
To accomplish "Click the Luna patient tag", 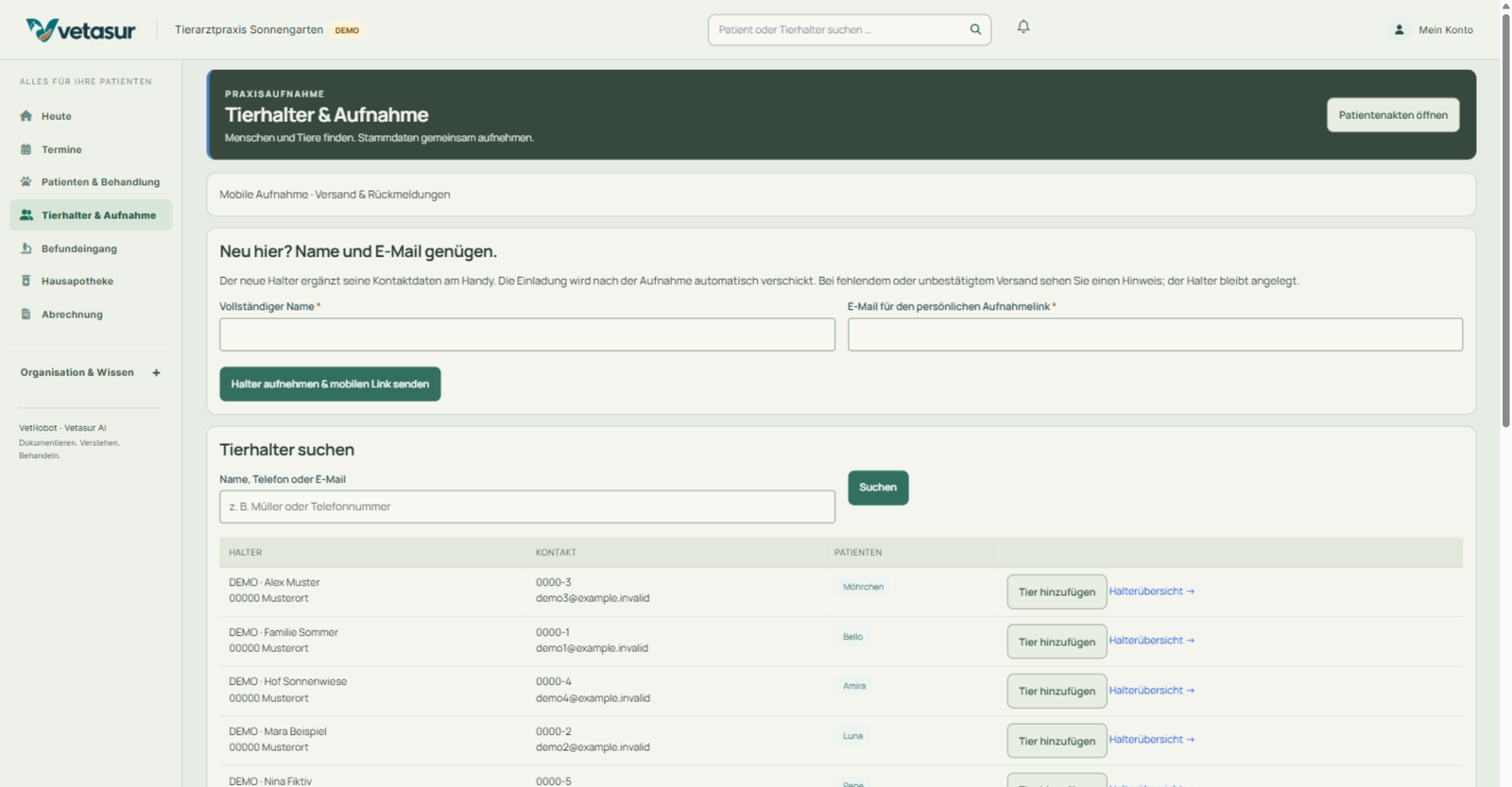I will (852, 736).
